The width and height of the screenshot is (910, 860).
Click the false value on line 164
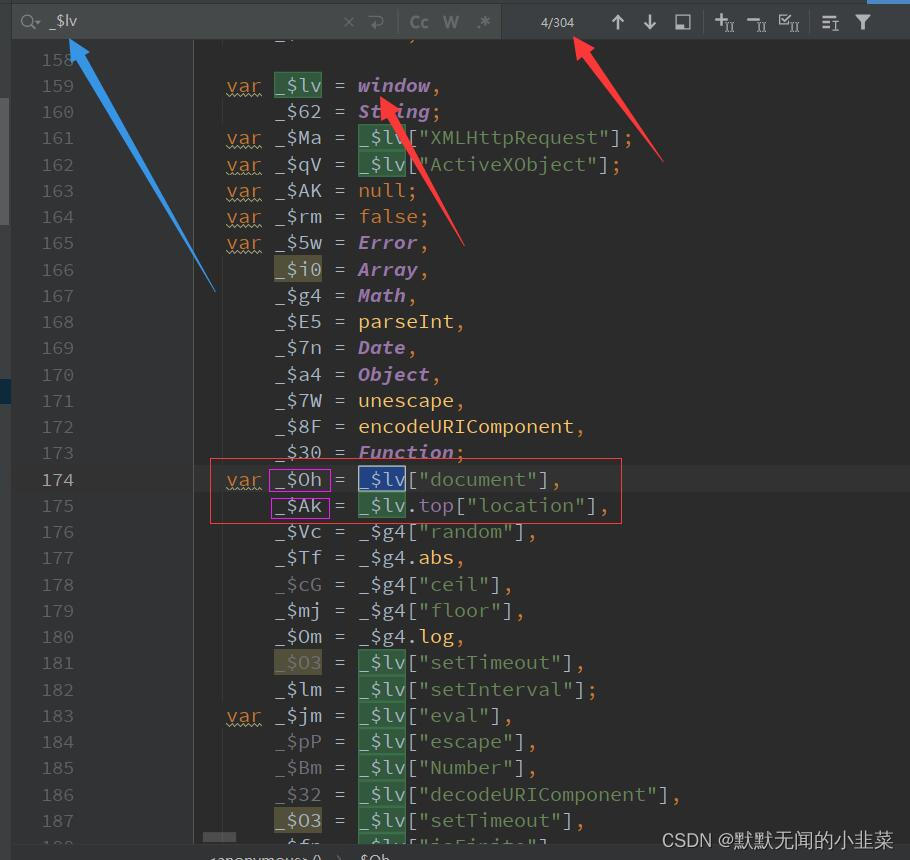(x=388, y=217)
